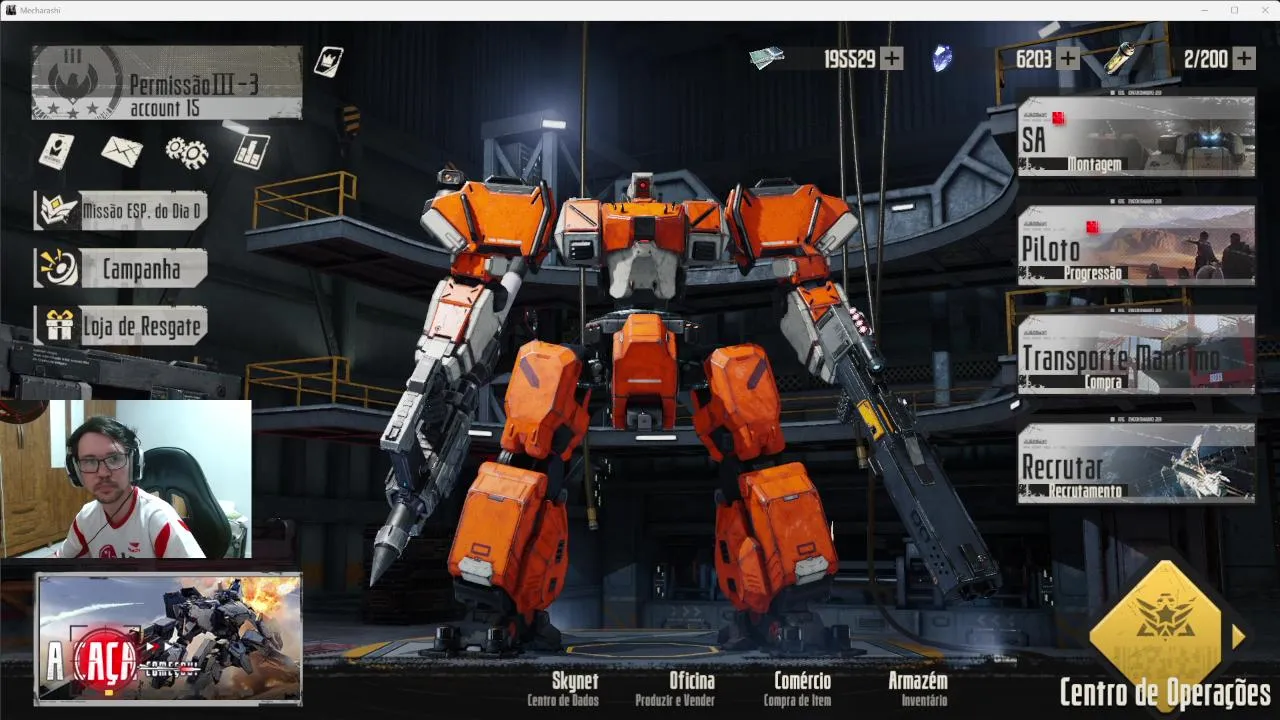1280x720 pixels.
Task: Click the 6203 crystal amount
Action: pos(1034,59)
